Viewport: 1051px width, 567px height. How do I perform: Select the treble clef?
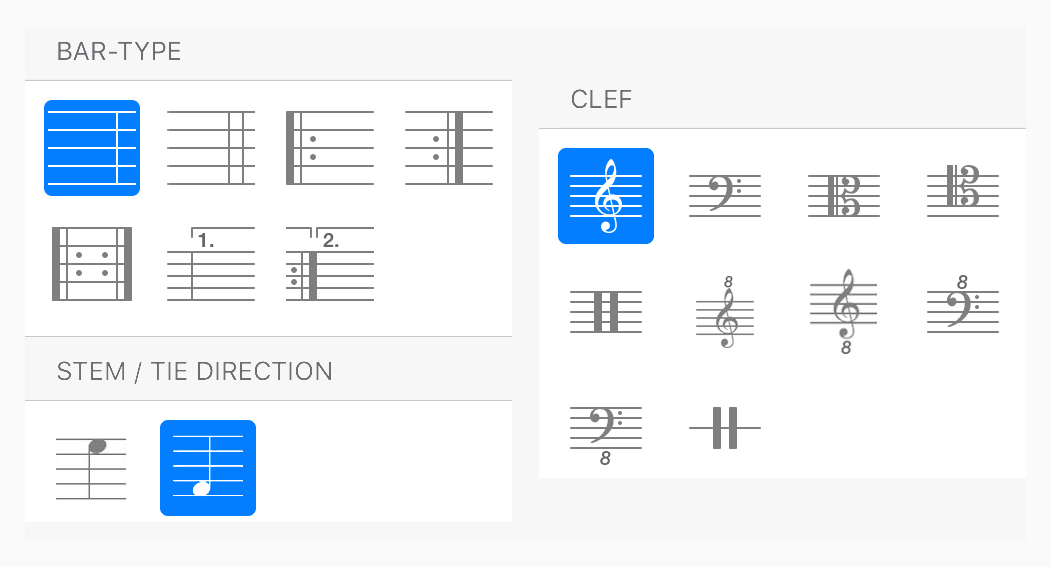click(x=606, y=196)
